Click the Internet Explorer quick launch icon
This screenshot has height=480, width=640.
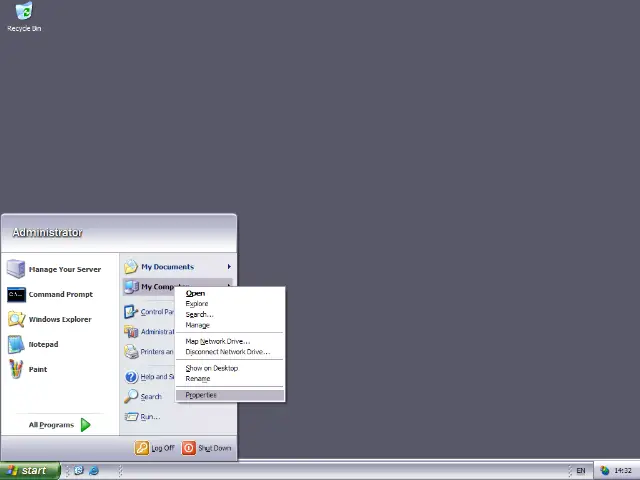(93, 471)
